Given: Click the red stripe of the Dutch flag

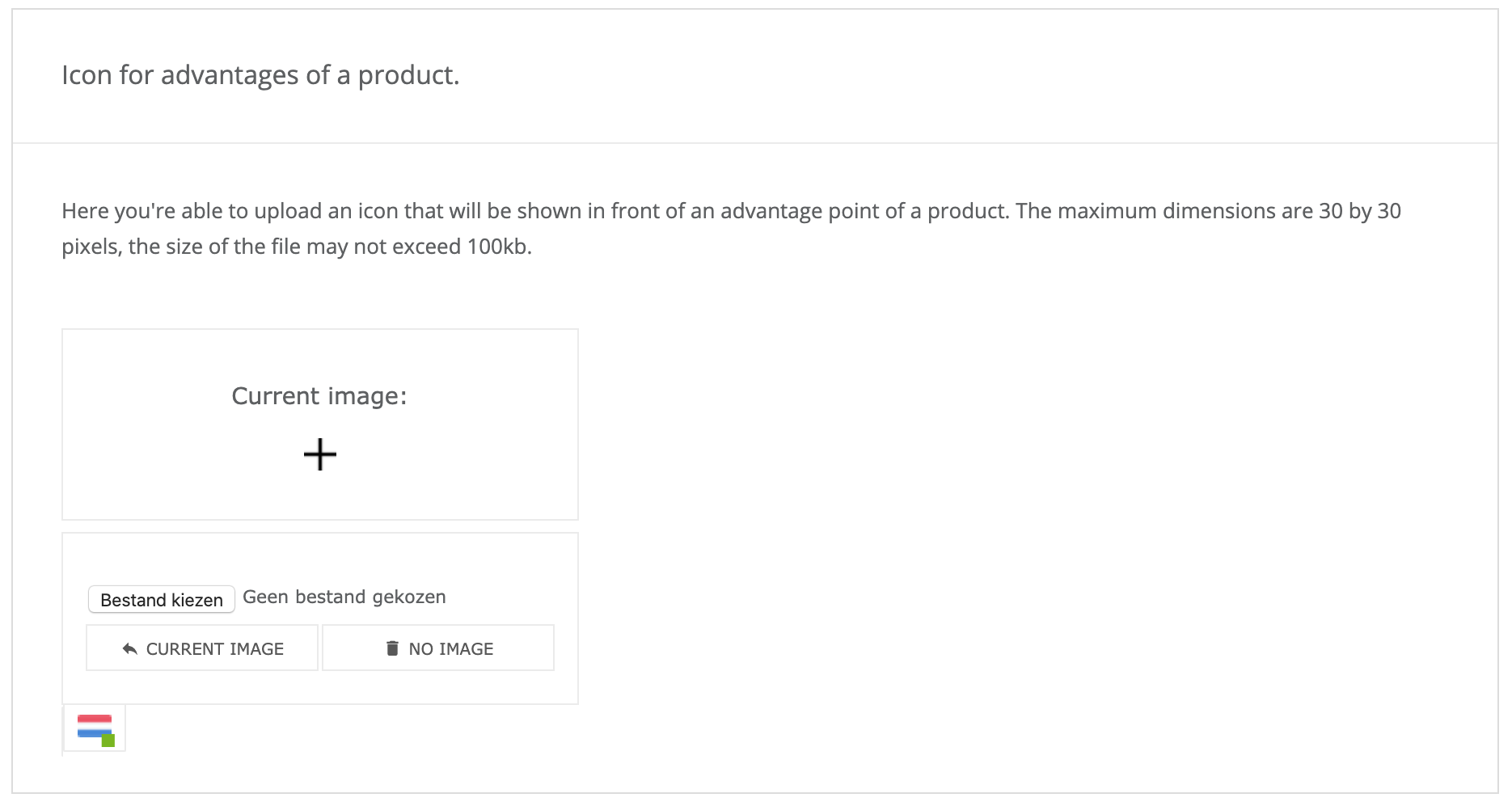Looking at the screenshot, I should pos(95,720).
